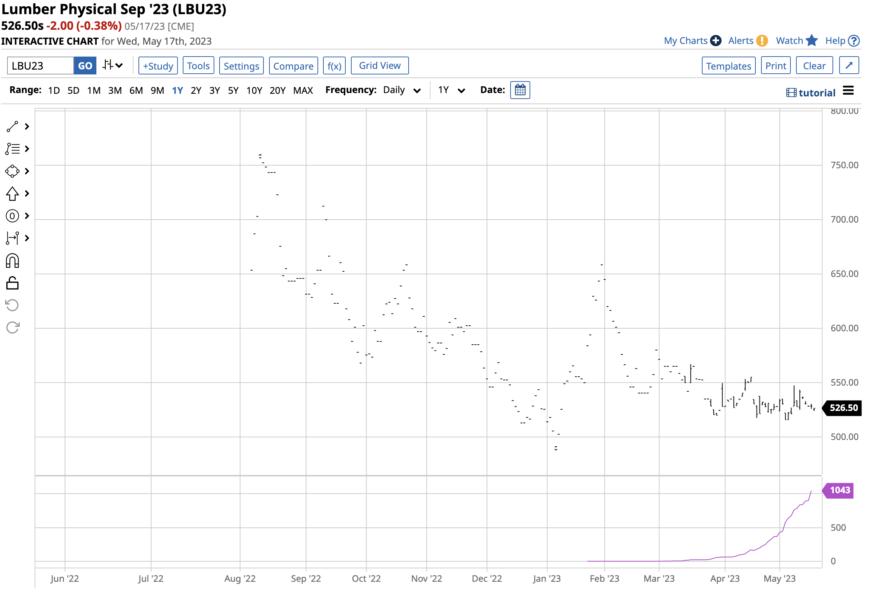876x600 pixels.
Task: Select the 3M range
Action: tap(115, 90)
